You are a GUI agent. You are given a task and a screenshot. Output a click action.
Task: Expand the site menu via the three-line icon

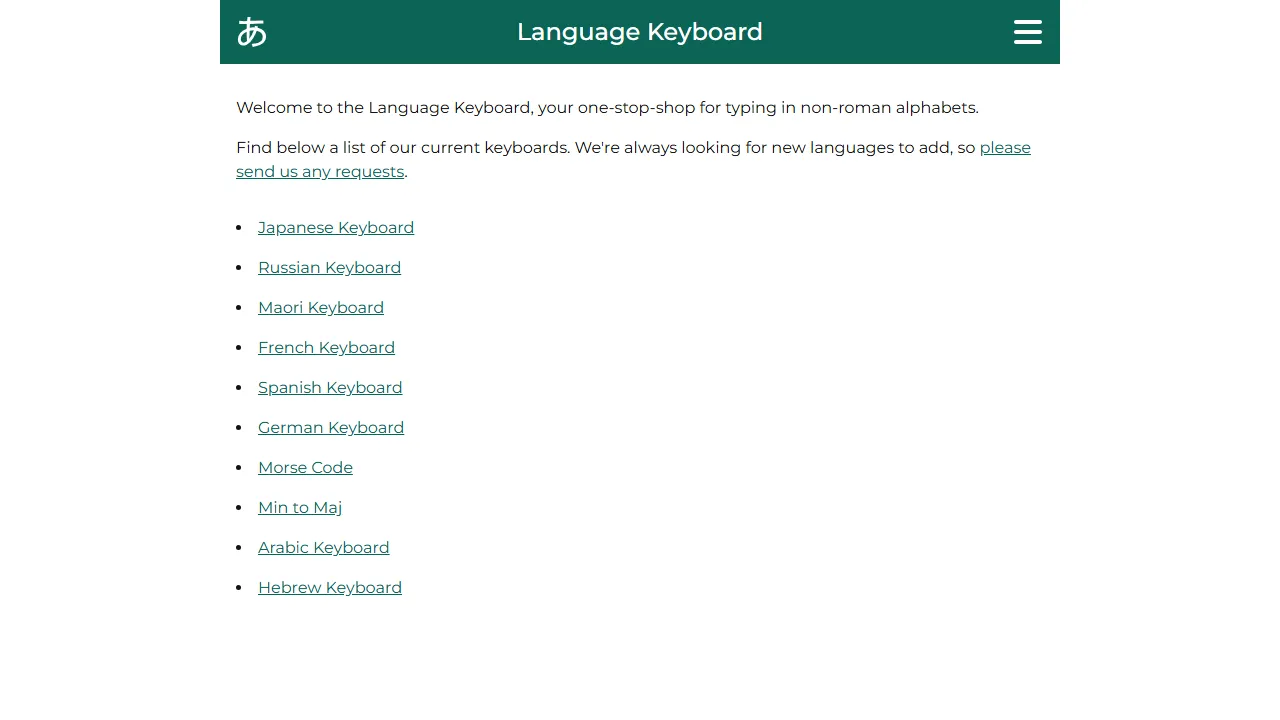click(1027, 31)
